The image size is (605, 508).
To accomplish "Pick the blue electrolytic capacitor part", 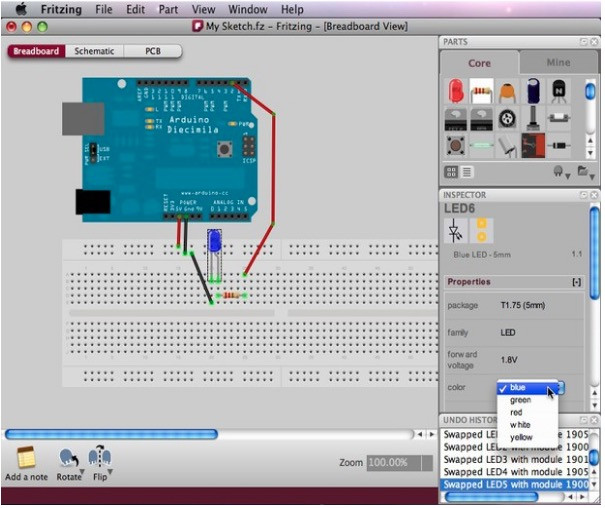I will (533, 91).
